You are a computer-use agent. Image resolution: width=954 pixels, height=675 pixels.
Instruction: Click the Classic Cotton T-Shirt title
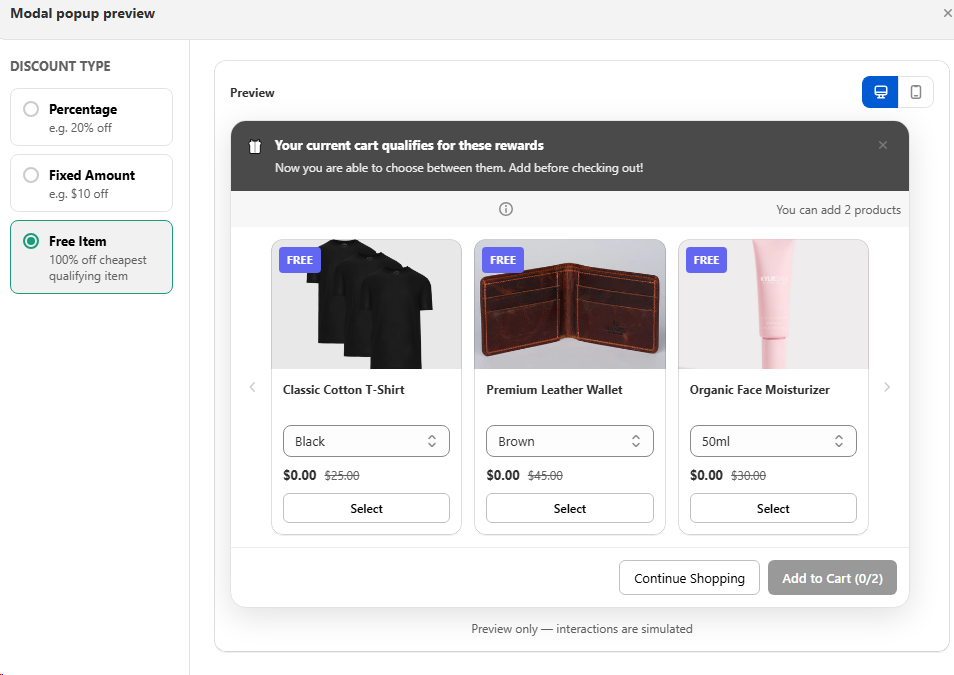coord(344,390)
